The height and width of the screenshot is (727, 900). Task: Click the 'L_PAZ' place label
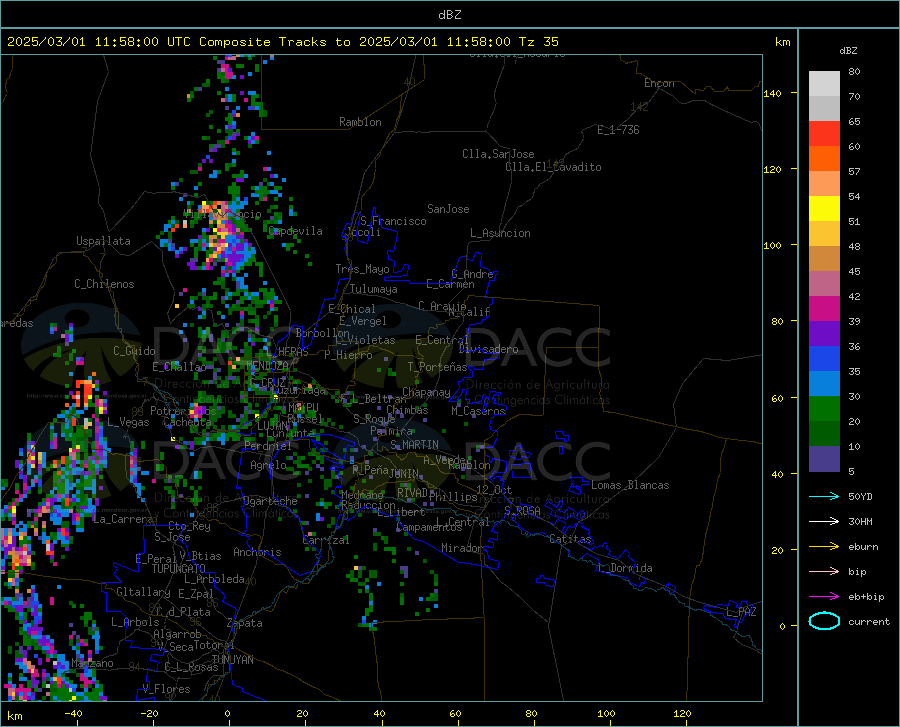[x=741, y=612]
